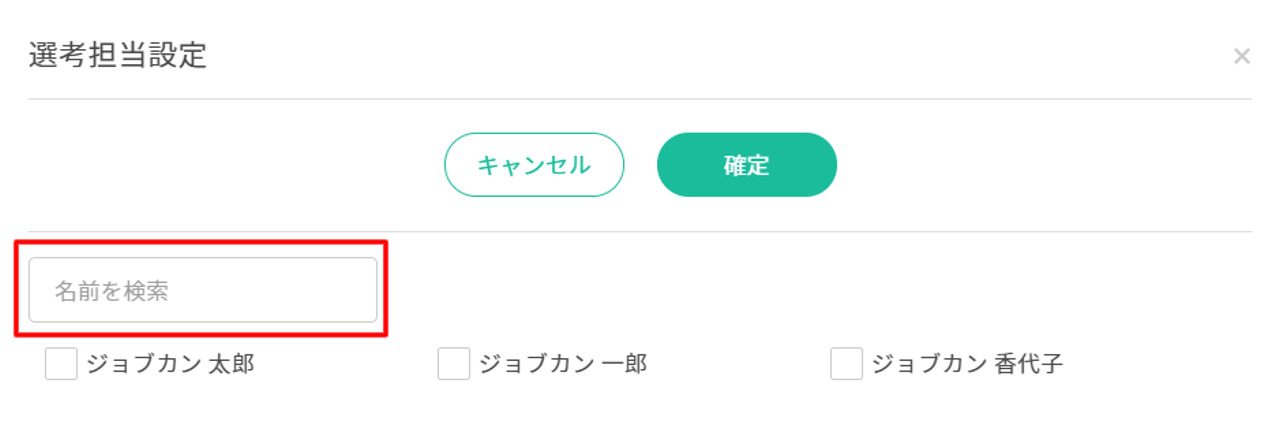Click the outlined キャンセル pill button

coord(534,165)
